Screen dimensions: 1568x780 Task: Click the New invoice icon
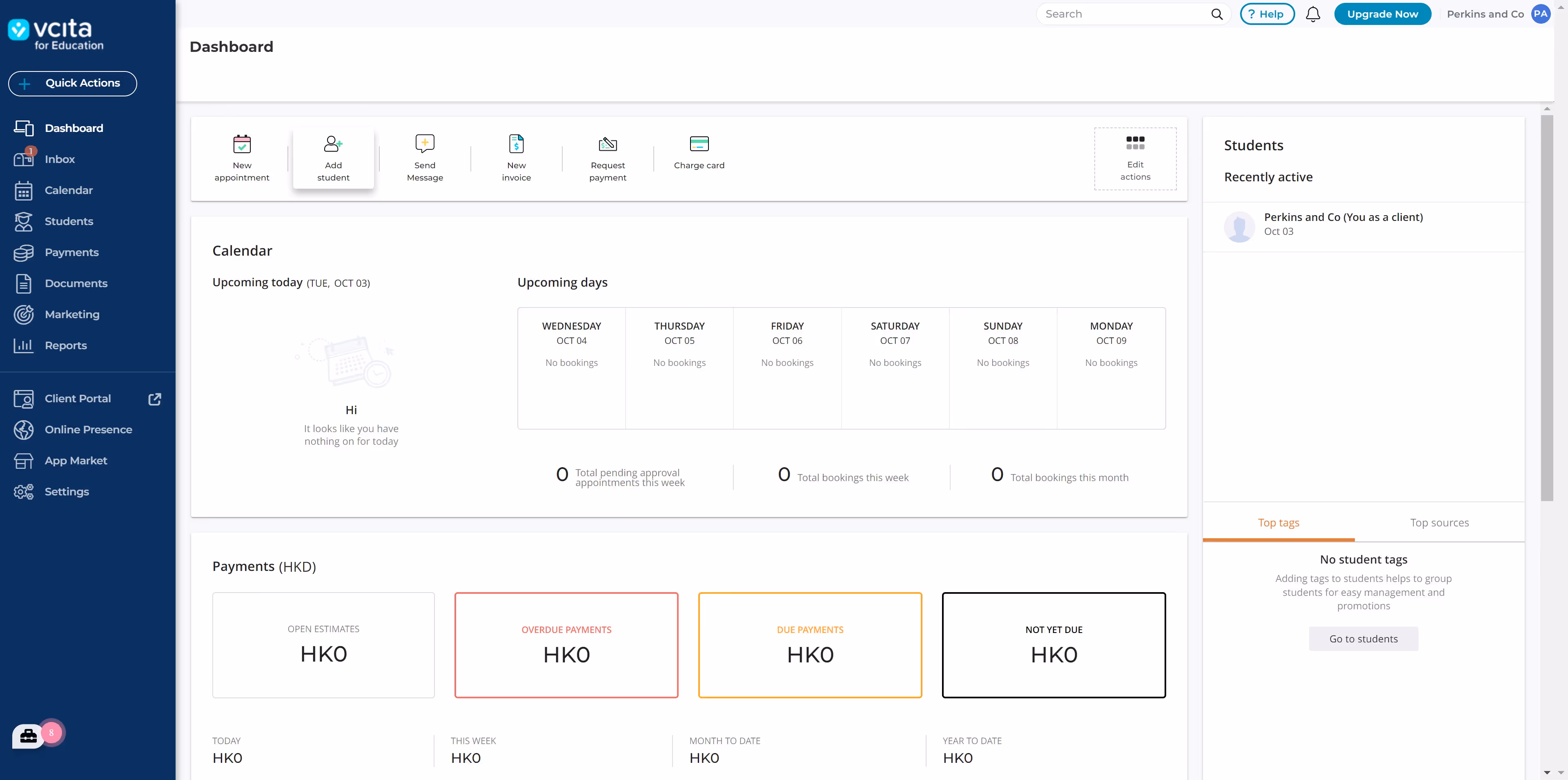[516, 144]
